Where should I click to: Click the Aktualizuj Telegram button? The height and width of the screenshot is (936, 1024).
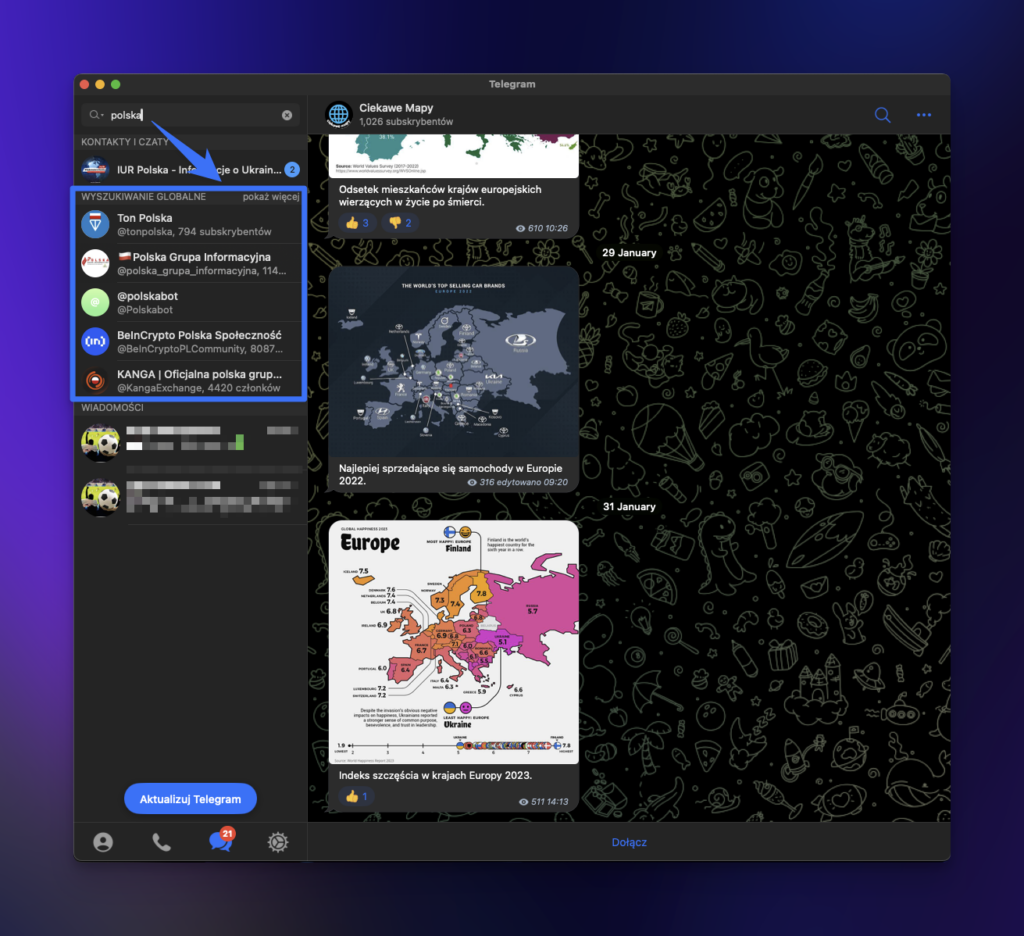(190, 799)
